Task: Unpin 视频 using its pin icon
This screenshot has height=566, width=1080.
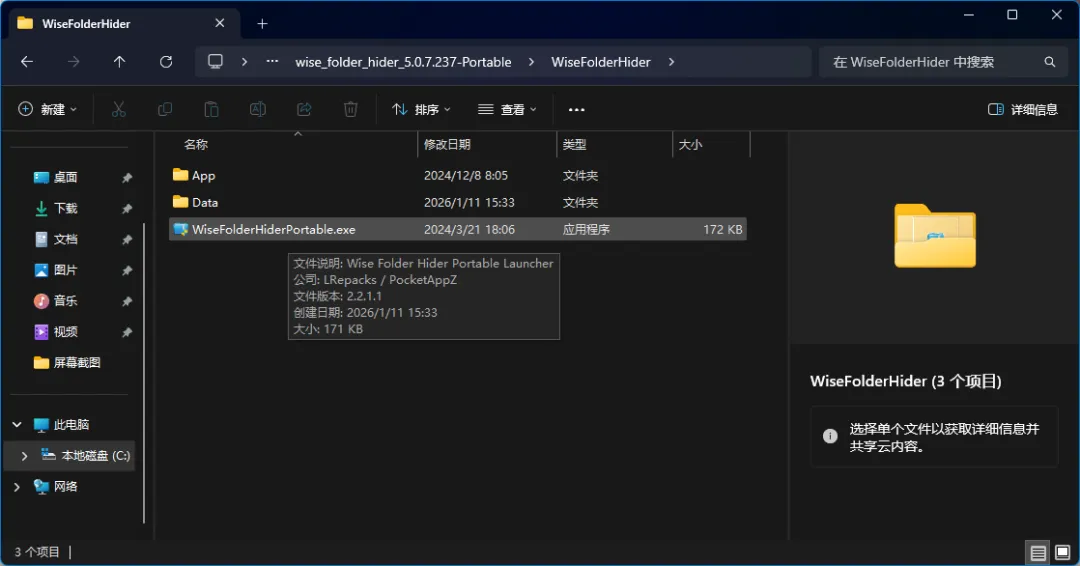Action: click(x=127, y=333)
